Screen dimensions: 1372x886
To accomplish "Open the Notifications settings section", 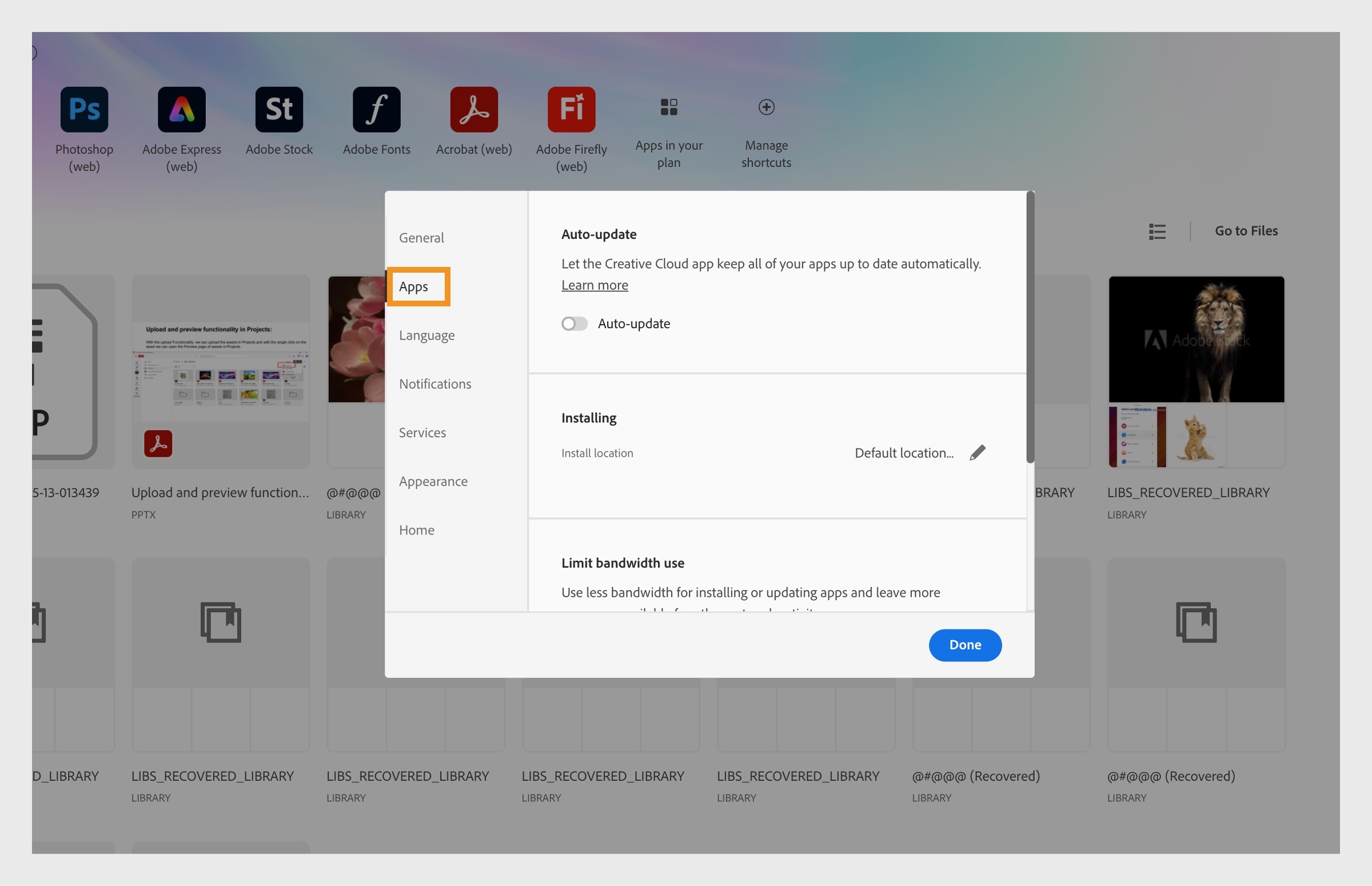I will 435,384.
